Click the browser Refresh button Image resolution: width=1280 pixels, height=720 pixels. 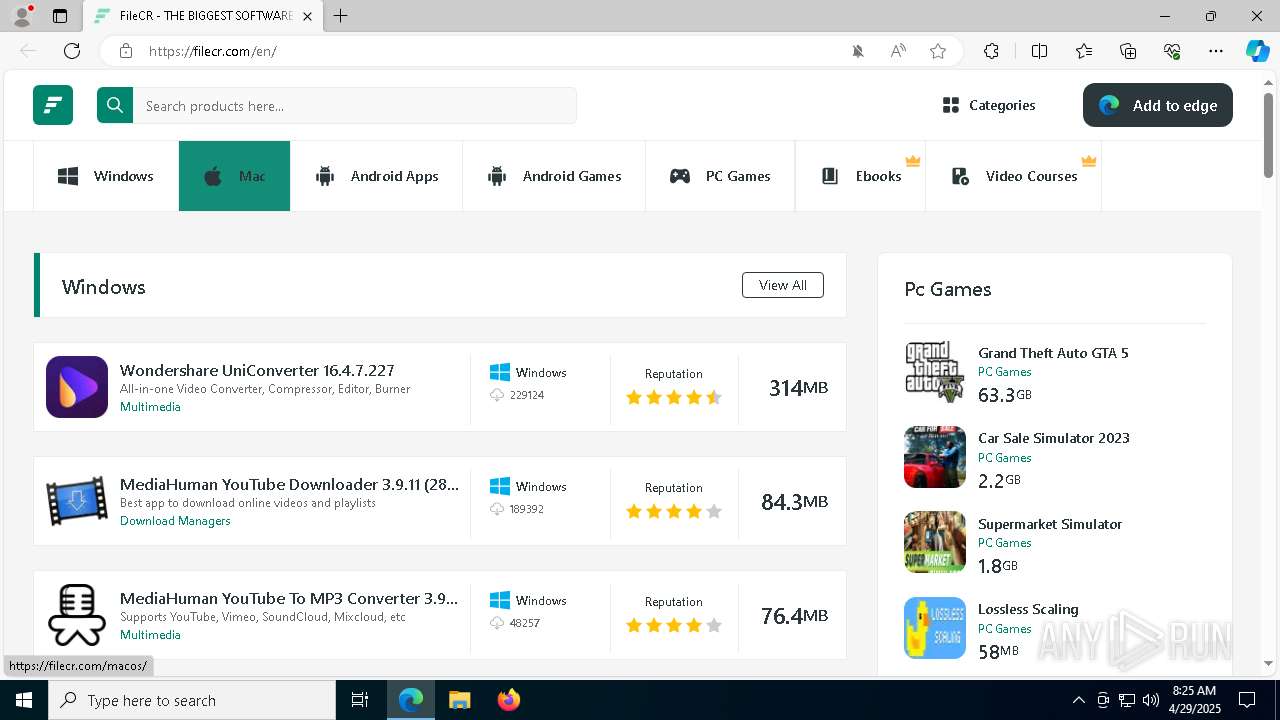(72, 51)
